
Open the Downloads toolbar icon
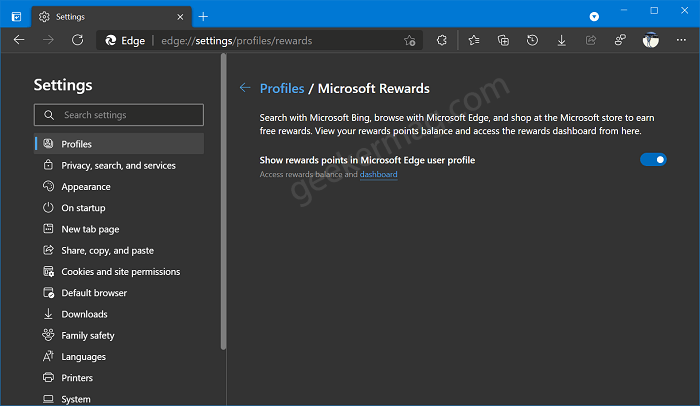562,41
